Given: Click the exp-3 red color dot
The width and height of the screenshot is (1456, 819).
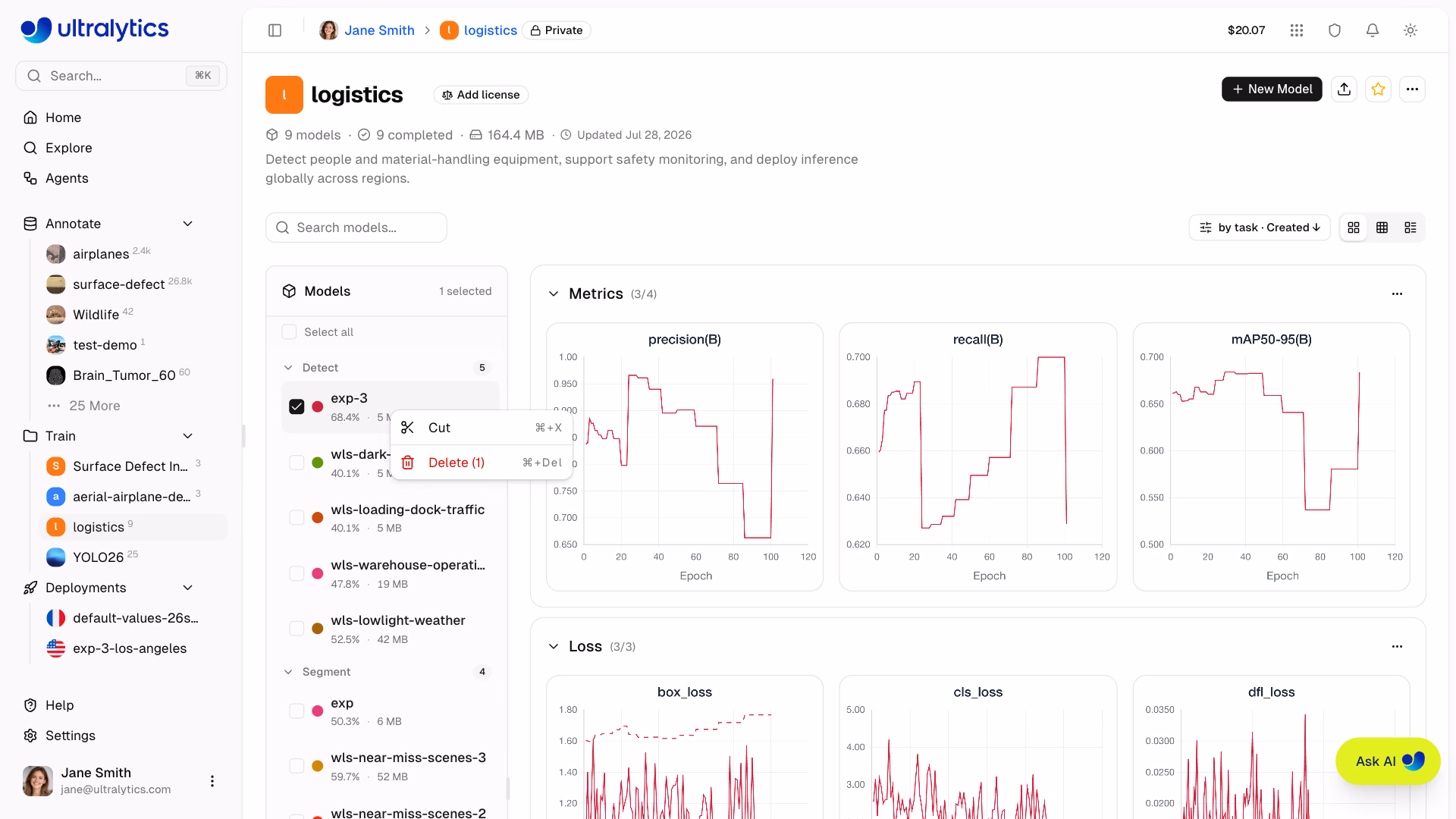Looking at the screenshot, I should click(x=318, y=407).
